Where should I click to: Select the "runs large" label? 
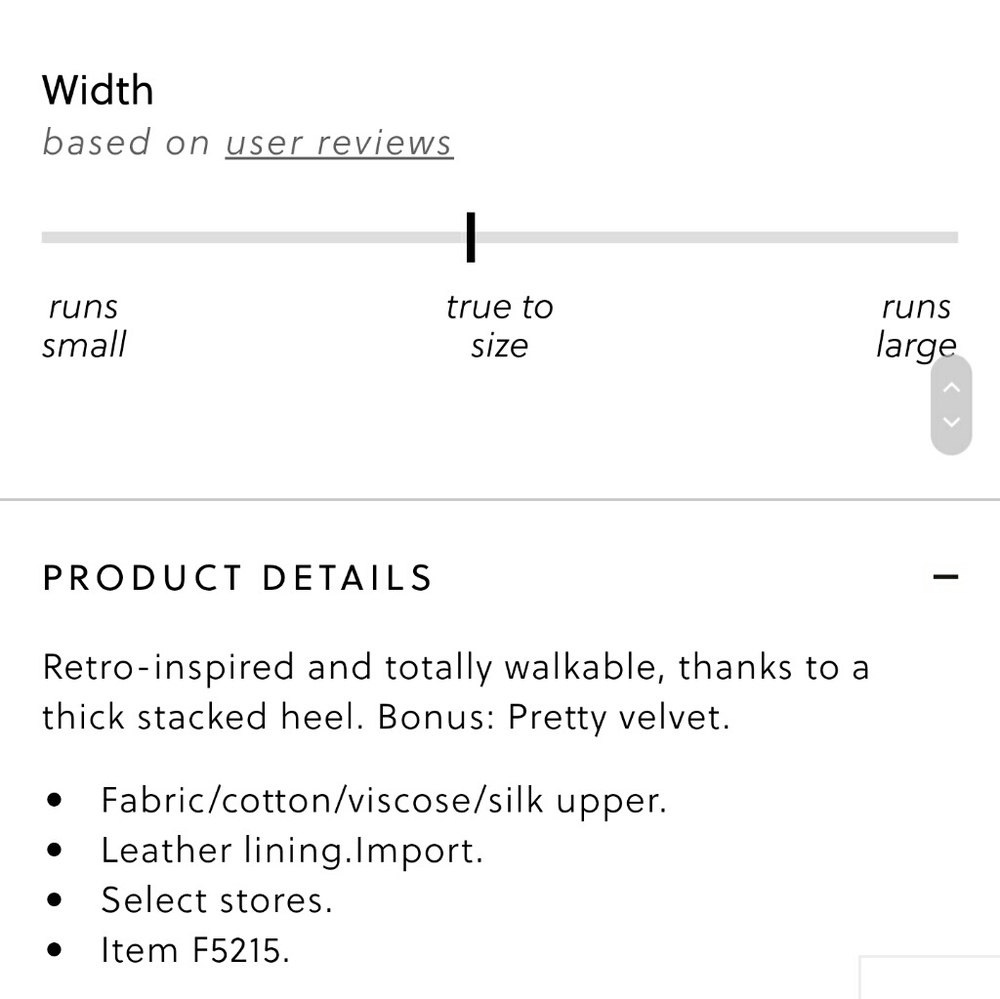[x=915, y=326]
